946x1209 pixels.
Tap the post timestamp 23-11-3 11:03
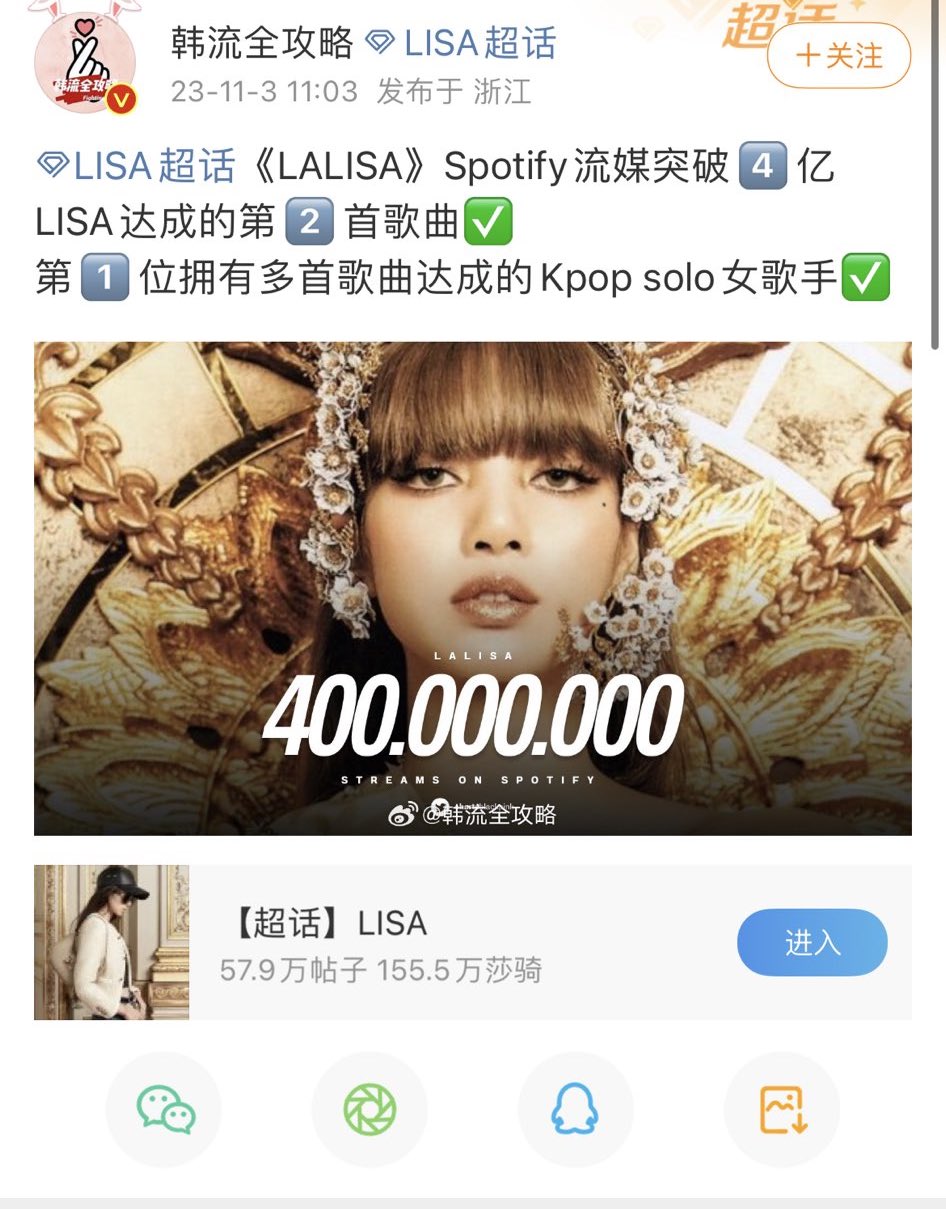[x=264, y=92]
